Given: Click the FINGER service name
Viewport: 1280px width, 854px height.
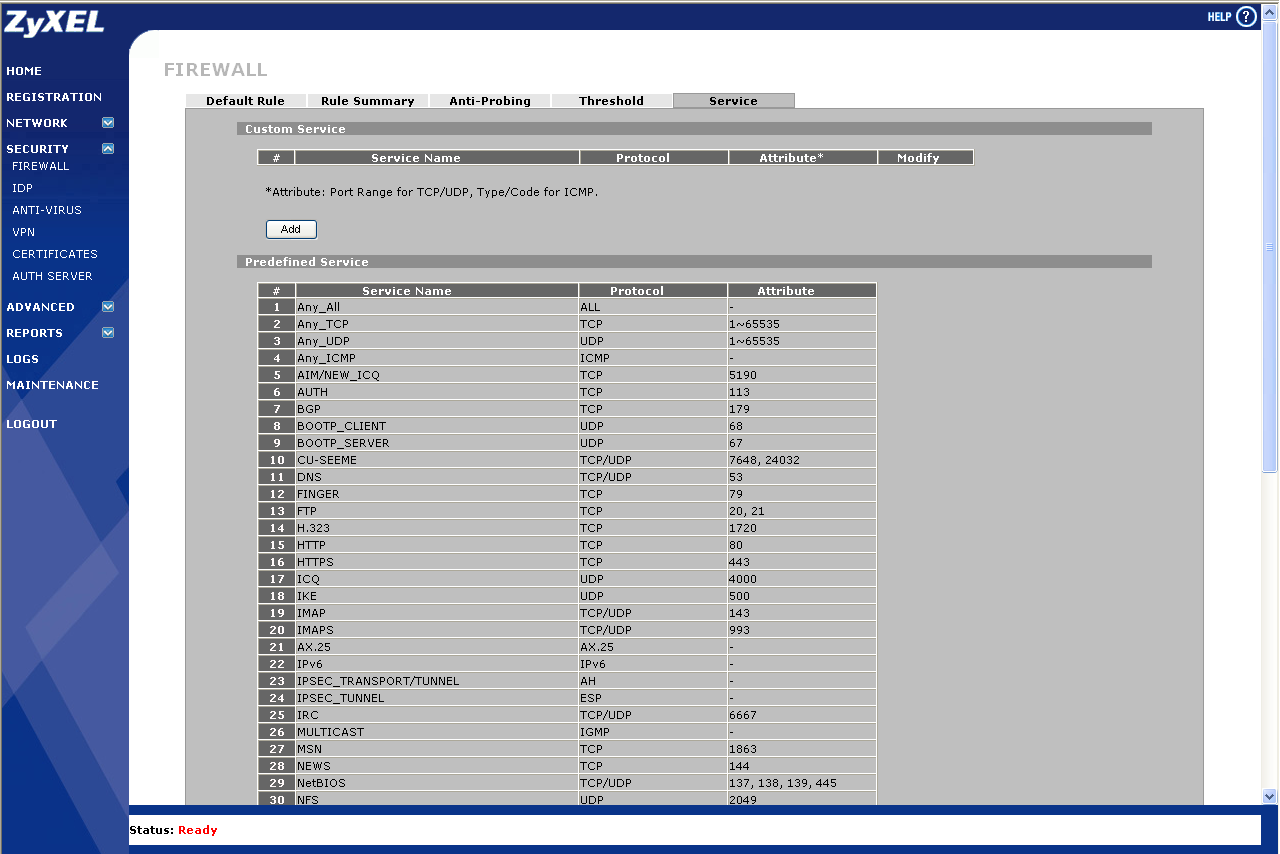Looking at the screenshot, I should (x=318, y=494).
